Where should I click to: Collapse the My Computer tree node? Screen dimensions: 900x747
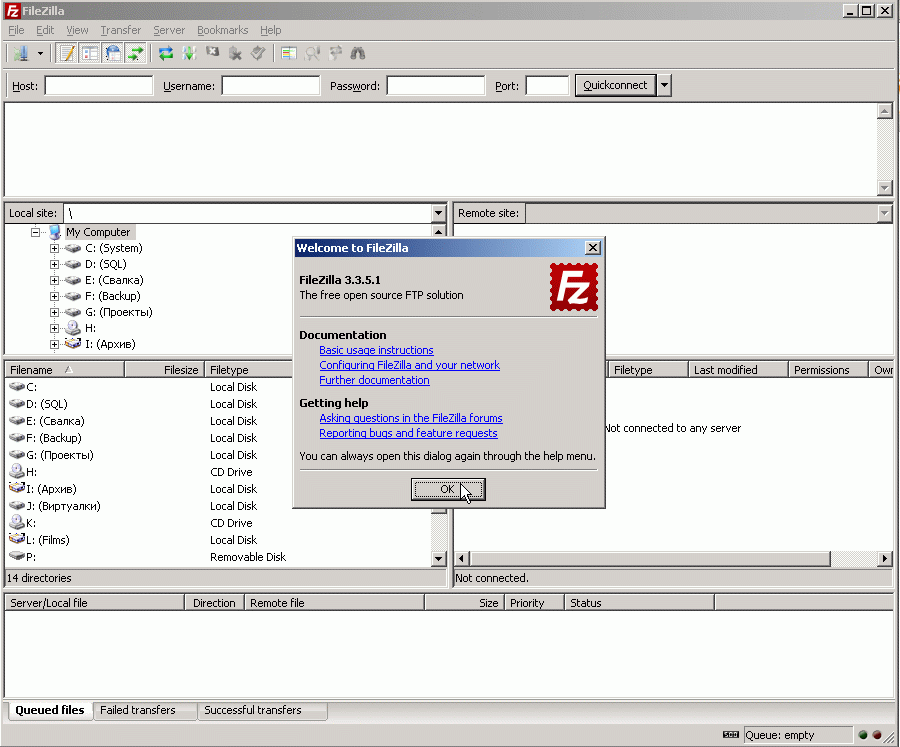36,232
